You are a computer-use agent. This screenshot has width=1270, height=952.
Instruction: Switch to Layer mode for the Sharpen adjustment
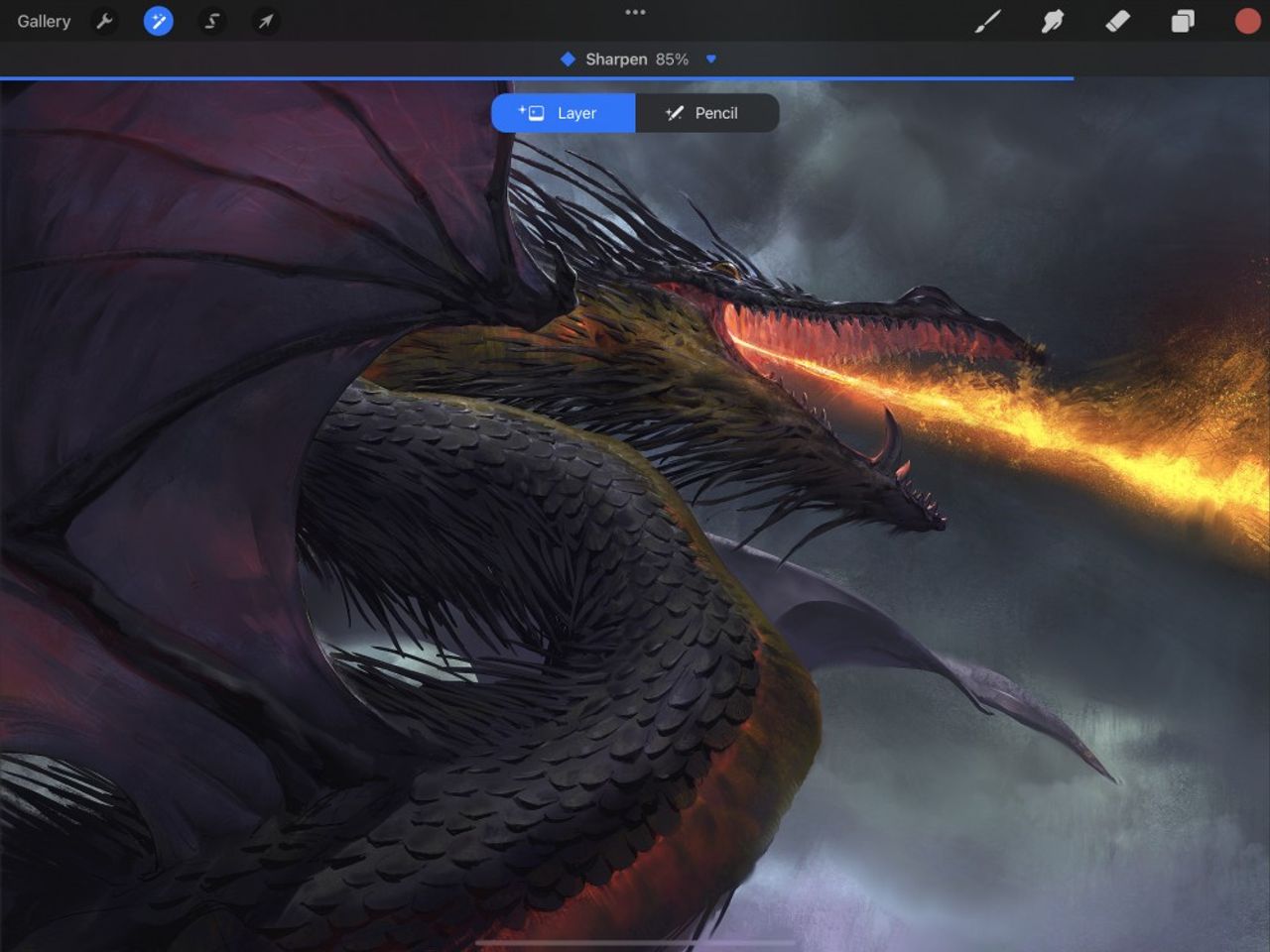pyautogui.click(x=562, y=112)
